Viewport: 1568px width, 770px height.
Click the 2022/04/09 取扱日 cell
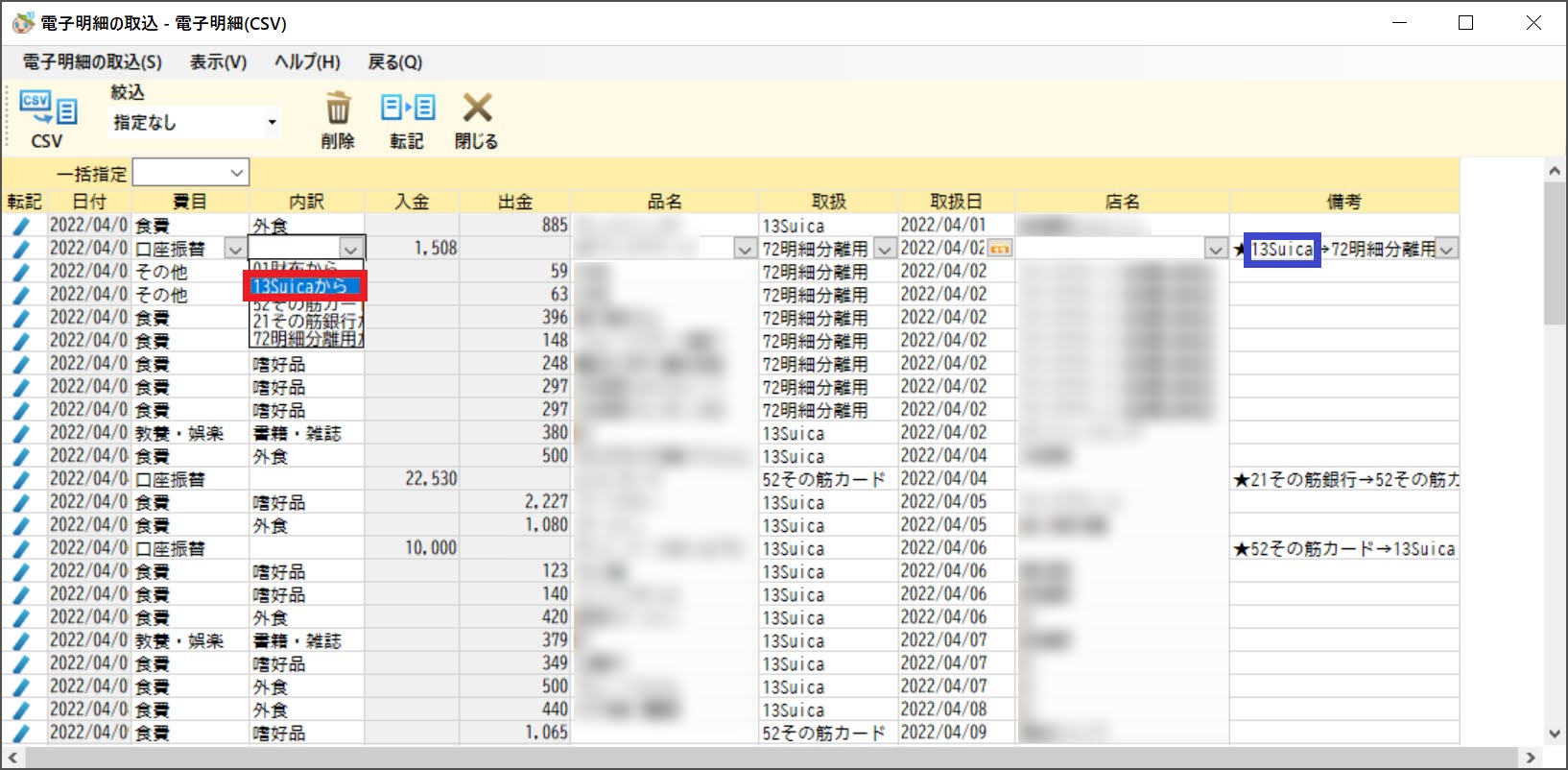pos(956,733)
